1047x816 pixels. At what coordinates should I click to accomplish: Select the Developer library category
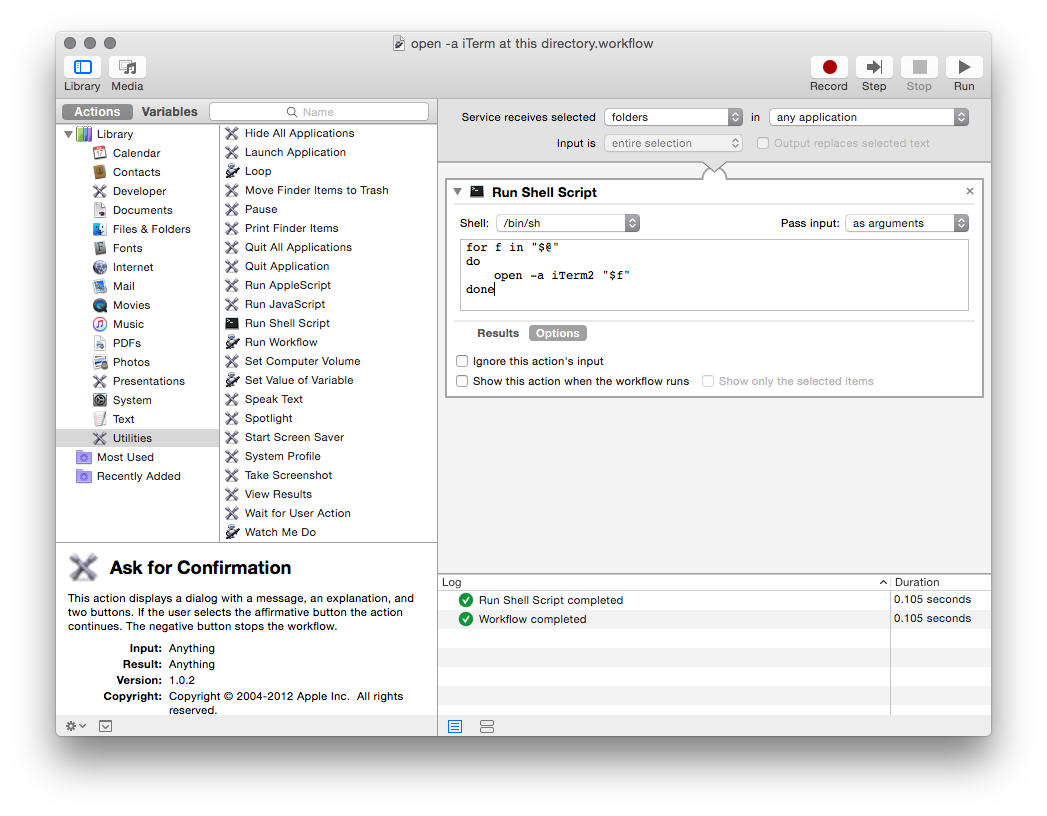[139, 191]
